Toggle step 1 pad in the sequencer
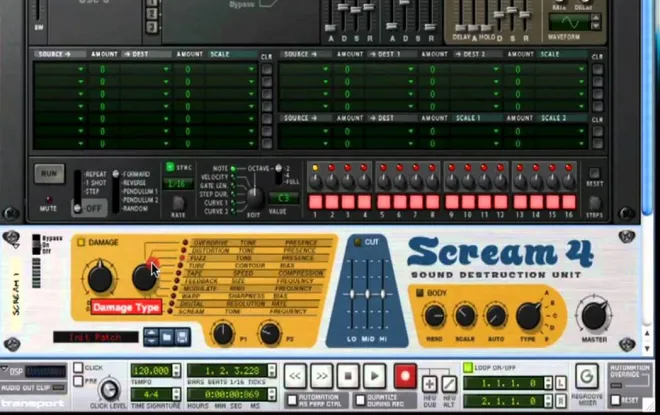The height and width of the screenshot is (415, 660). (x=315, y=202)
